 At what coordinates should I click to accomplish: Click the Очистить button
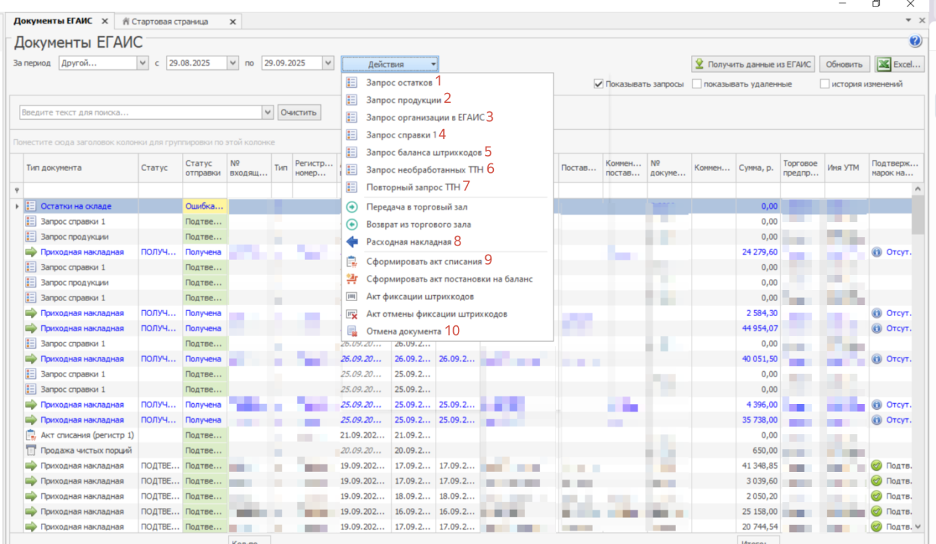click(298, 112)
